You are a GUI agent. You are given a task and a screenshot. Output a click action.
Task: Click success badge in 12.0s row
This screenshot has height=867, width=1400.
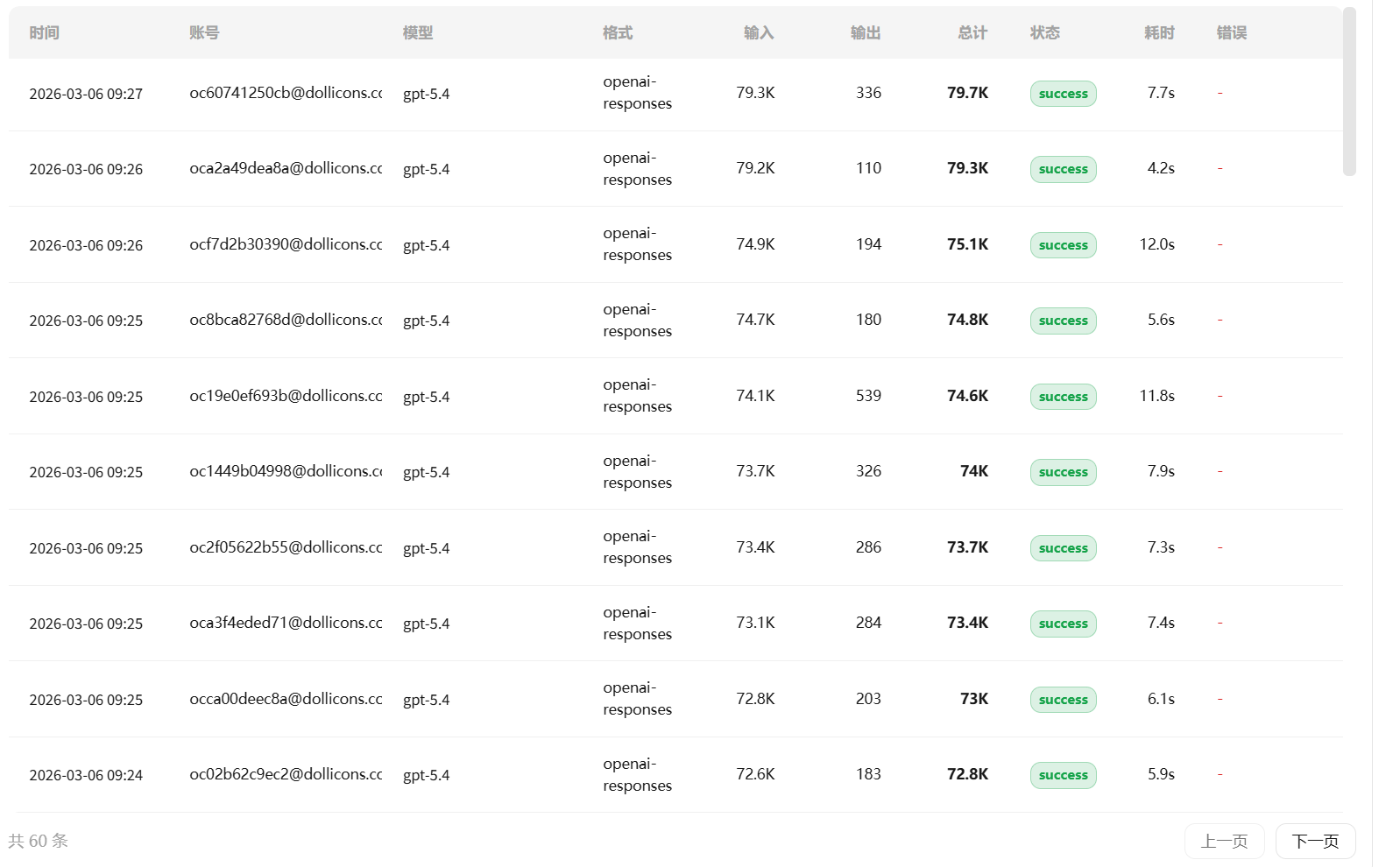tap(1063, 245)
